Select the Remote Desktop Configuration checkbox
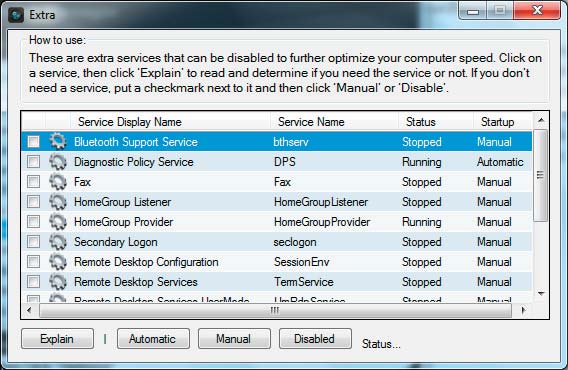Image resolution: width=568 pixels, height=370 pixels. [x=33, y=262]
